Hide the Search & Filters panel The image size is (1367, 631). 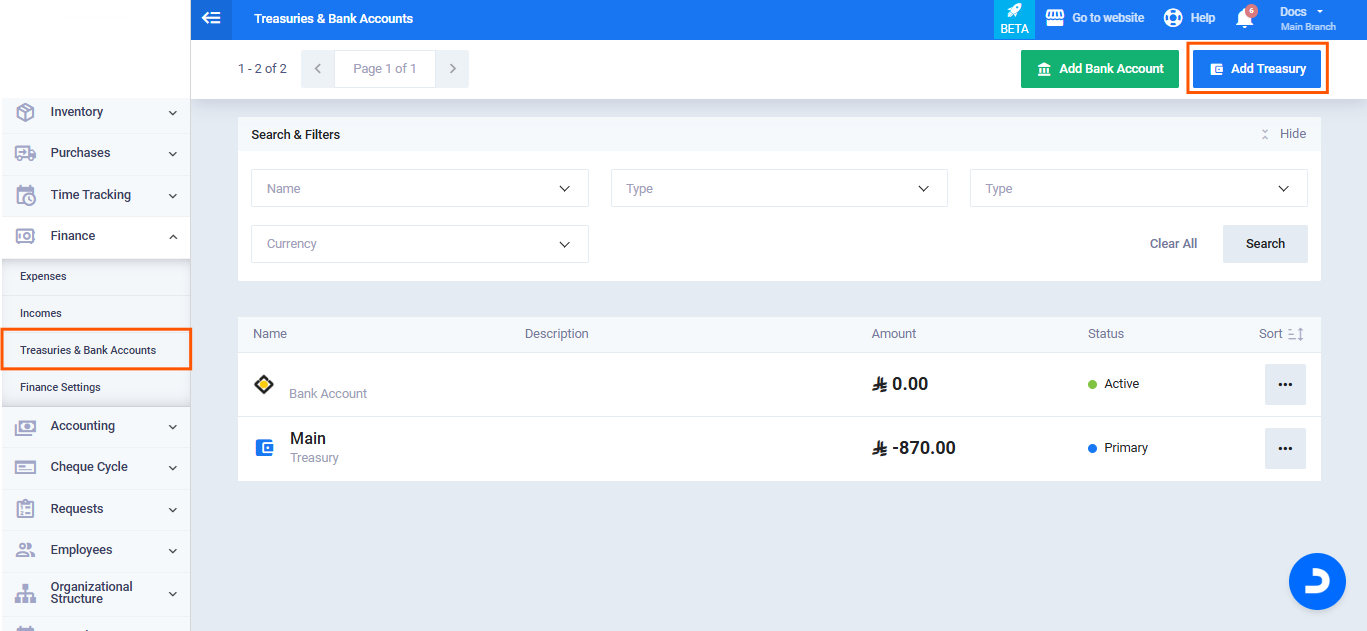pyautogui.click(x=1283, y=134)
